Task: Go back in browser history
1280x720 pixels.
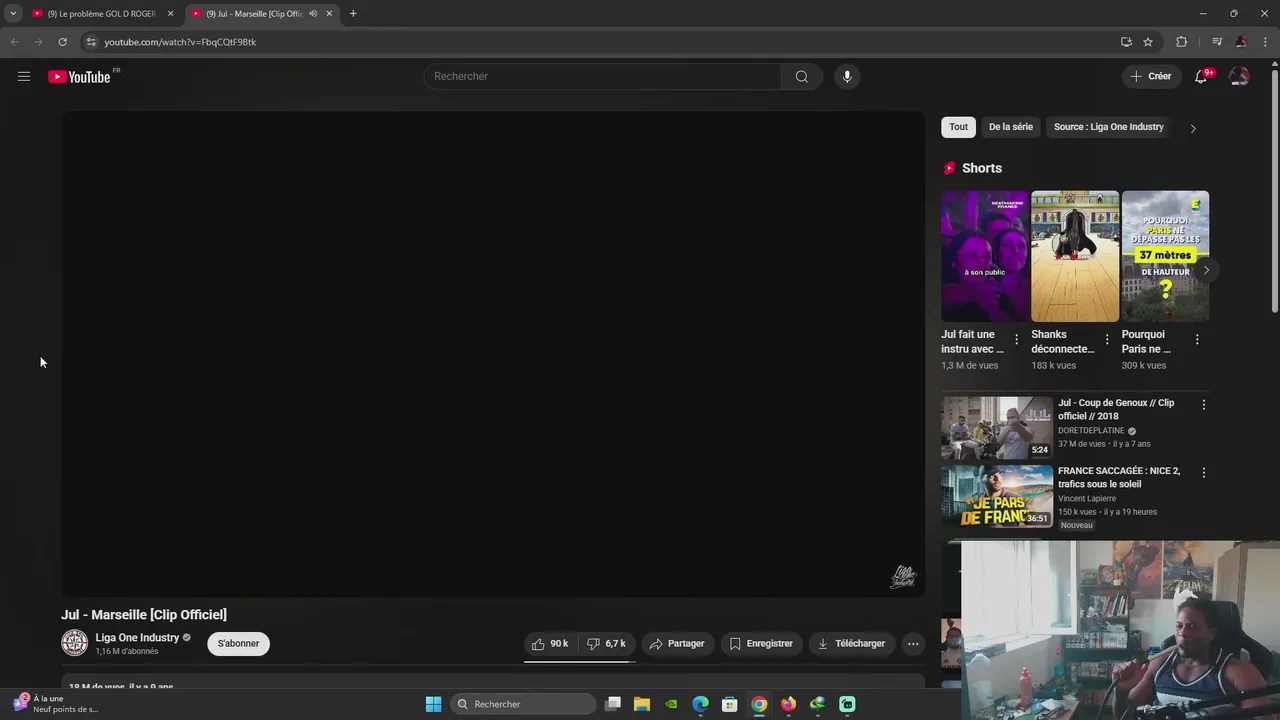Action: point(14,42)
